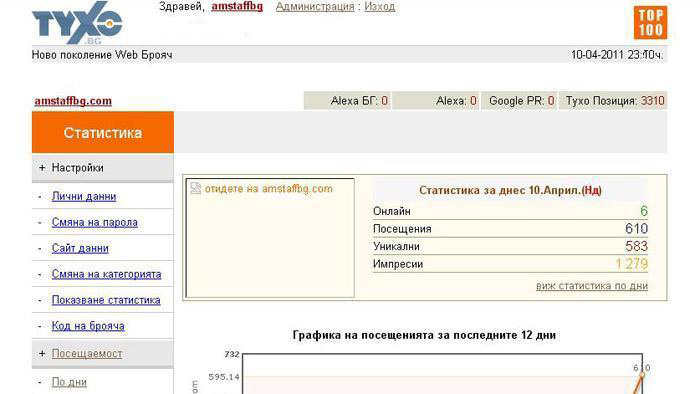
Task: Open the TOP 100 badge
Action: (x=650, y=23)
